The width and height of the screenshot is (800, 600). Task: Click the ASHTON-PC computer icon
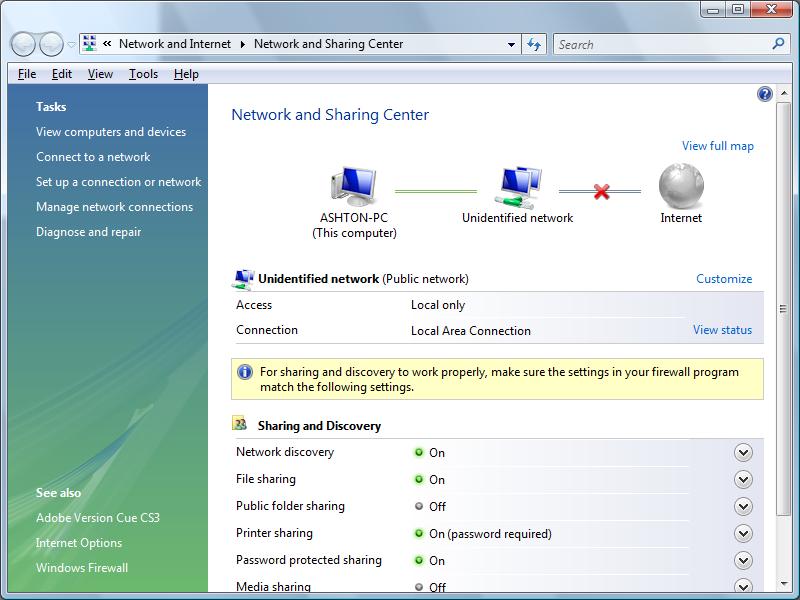pos(355,186)
